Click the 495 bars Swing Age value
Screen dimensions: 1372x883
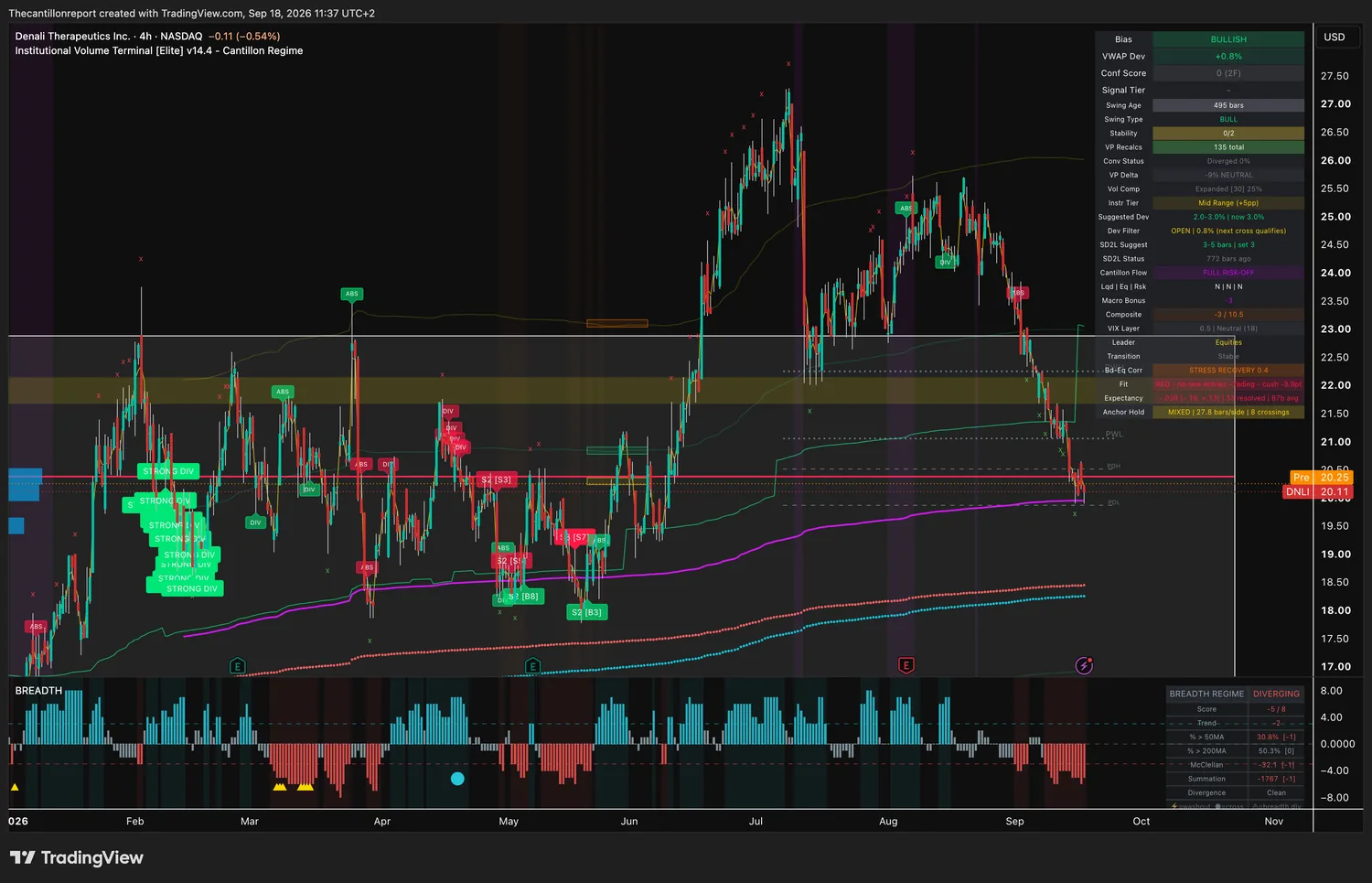1228,105
